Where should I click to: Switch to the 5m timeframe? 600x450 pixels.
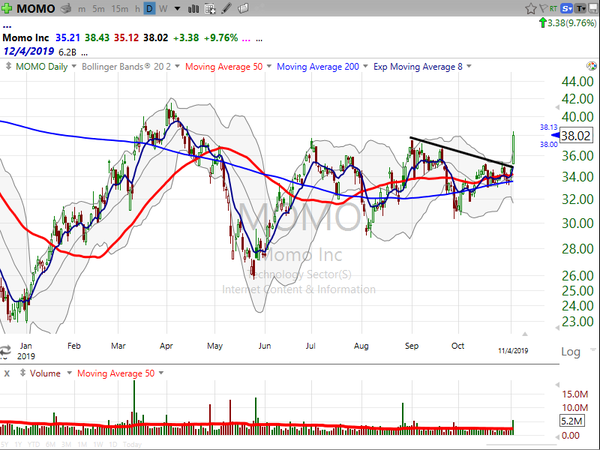[x=98, y=8]
